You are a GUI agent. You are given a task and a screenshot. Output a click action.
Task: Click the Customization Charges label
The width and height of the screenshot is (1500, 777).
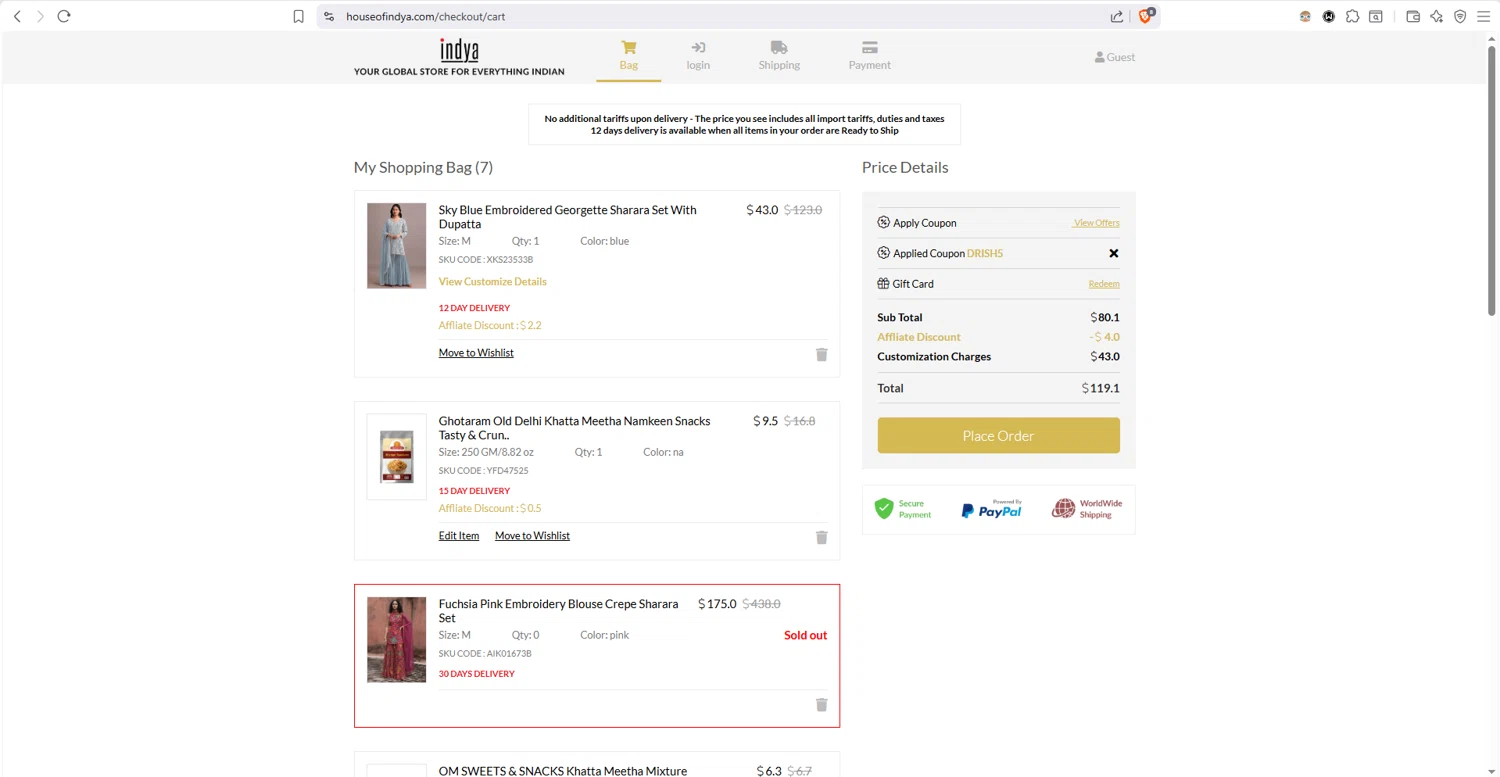[934, 356]
